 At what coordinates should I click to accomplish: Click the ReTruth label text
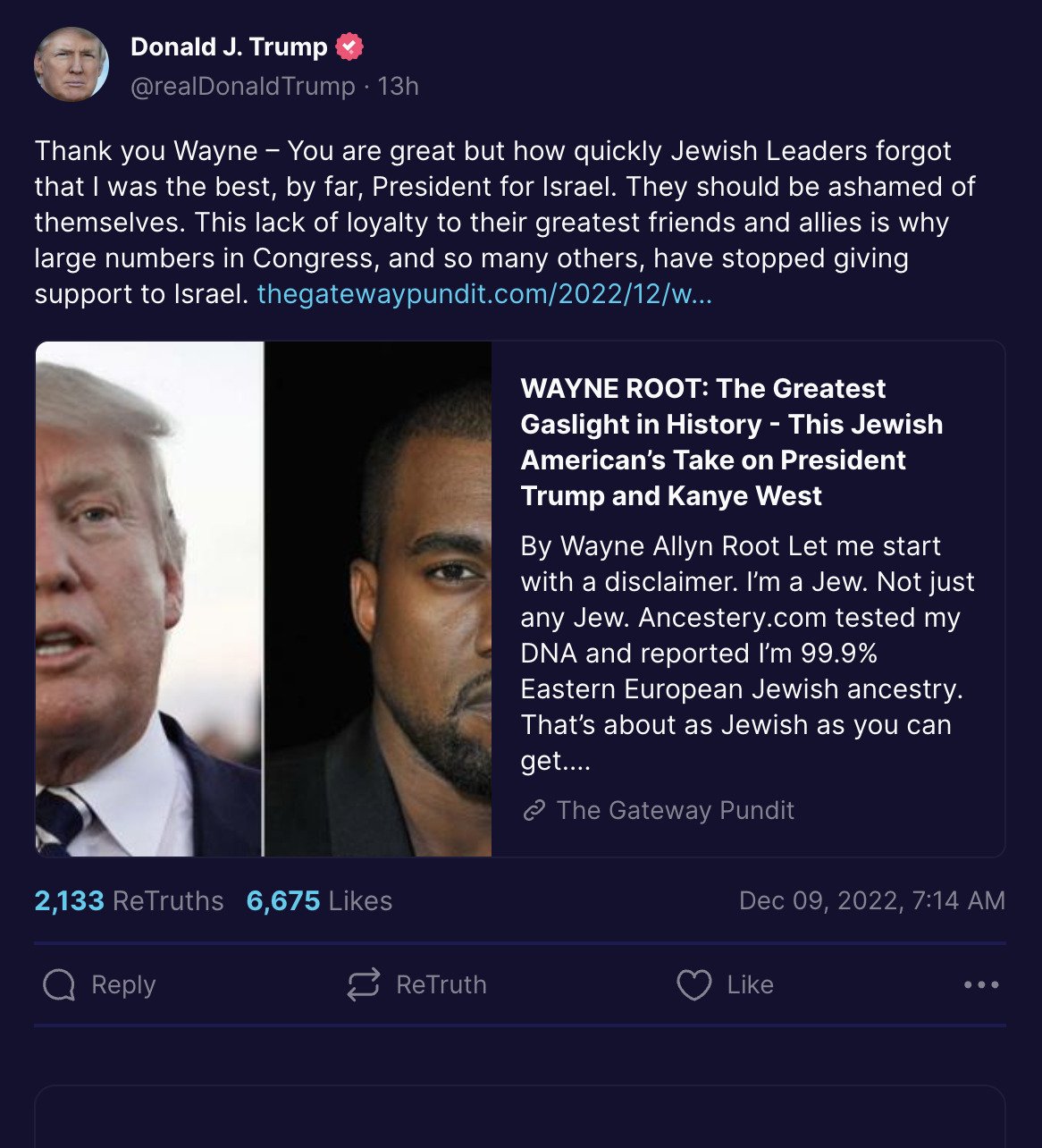441,984
